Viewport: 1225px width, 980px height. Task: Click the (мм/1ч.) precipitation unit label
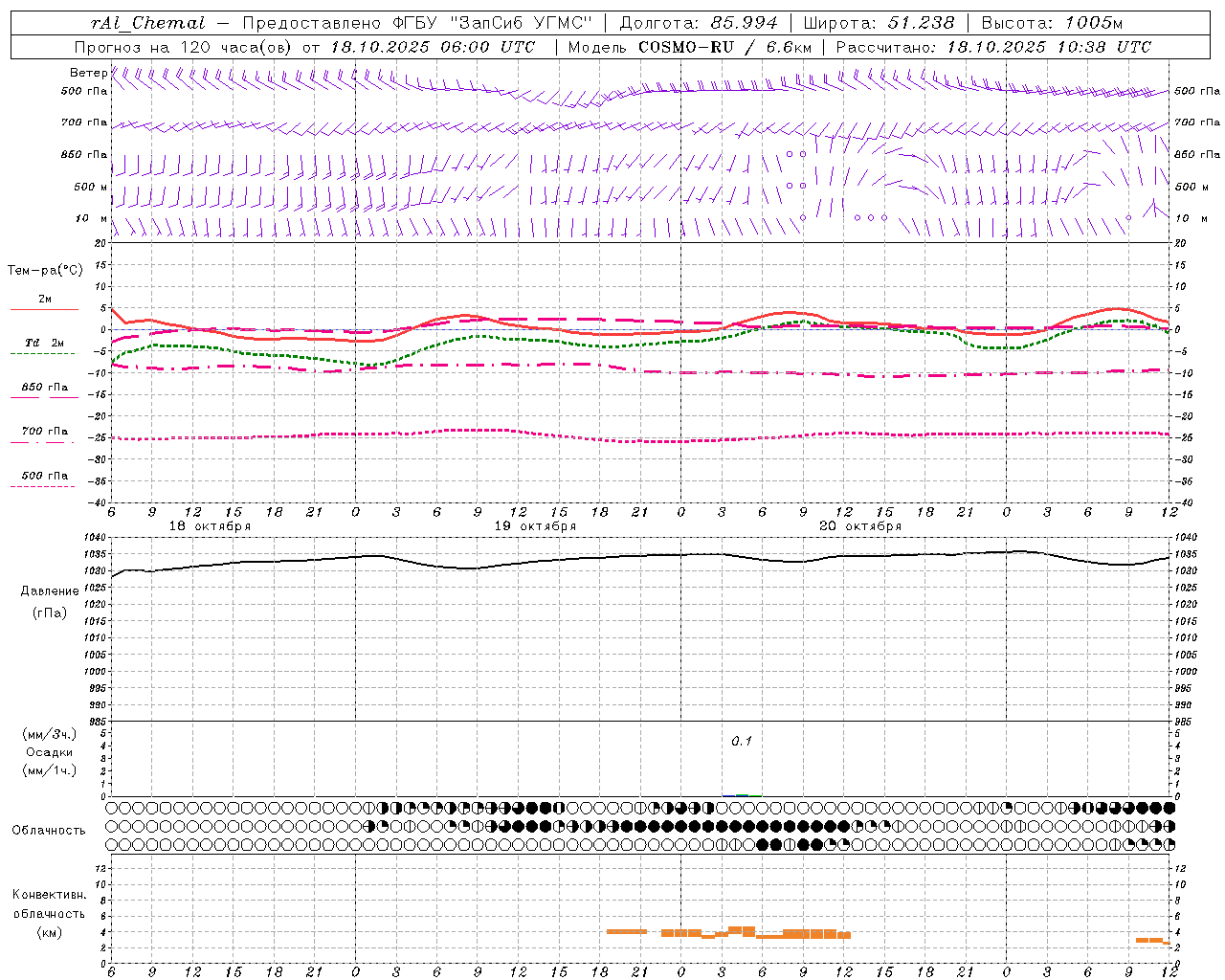pos(50,770)
